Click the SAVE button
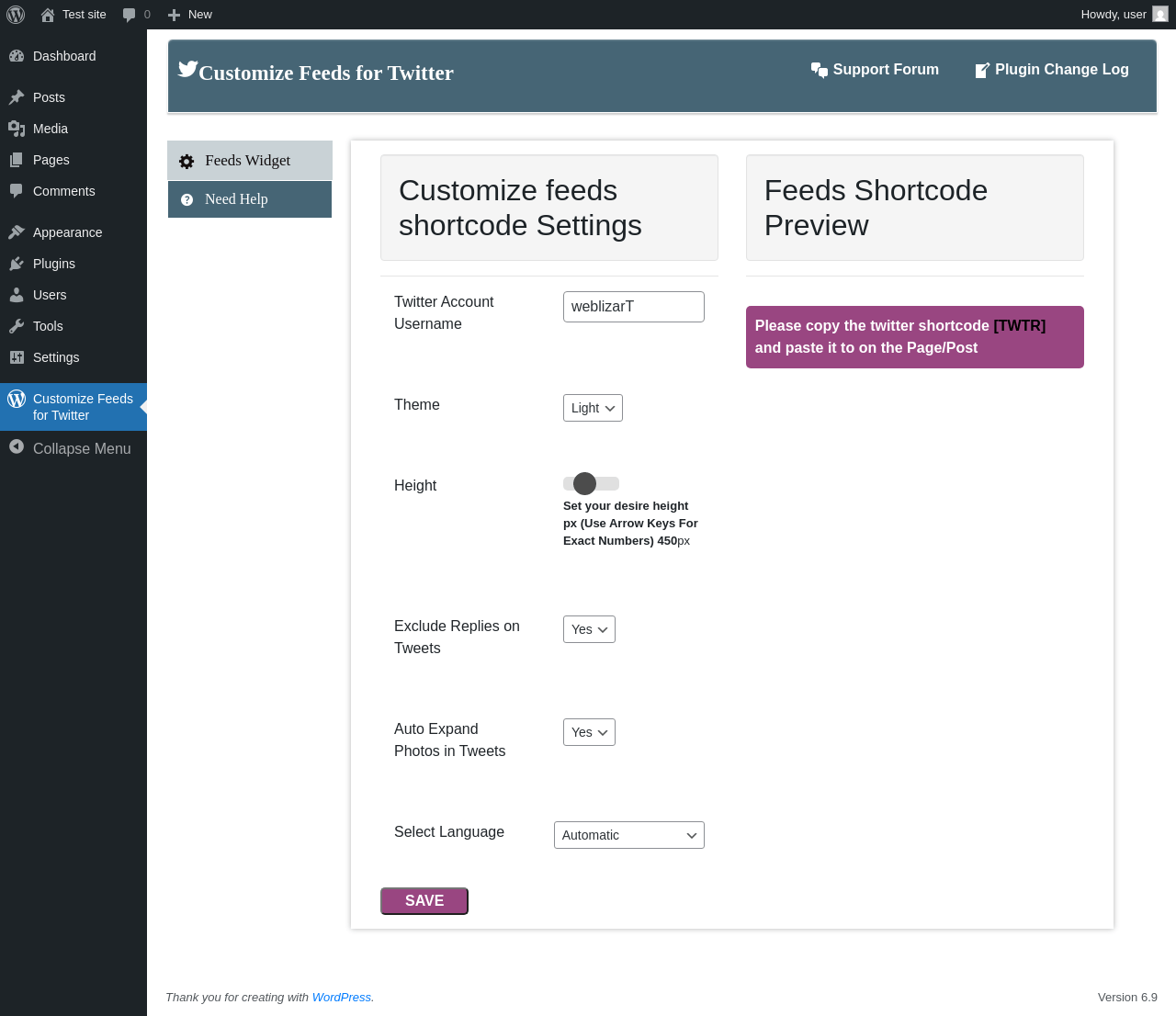1176x1016 pixels. click(424, 901)
